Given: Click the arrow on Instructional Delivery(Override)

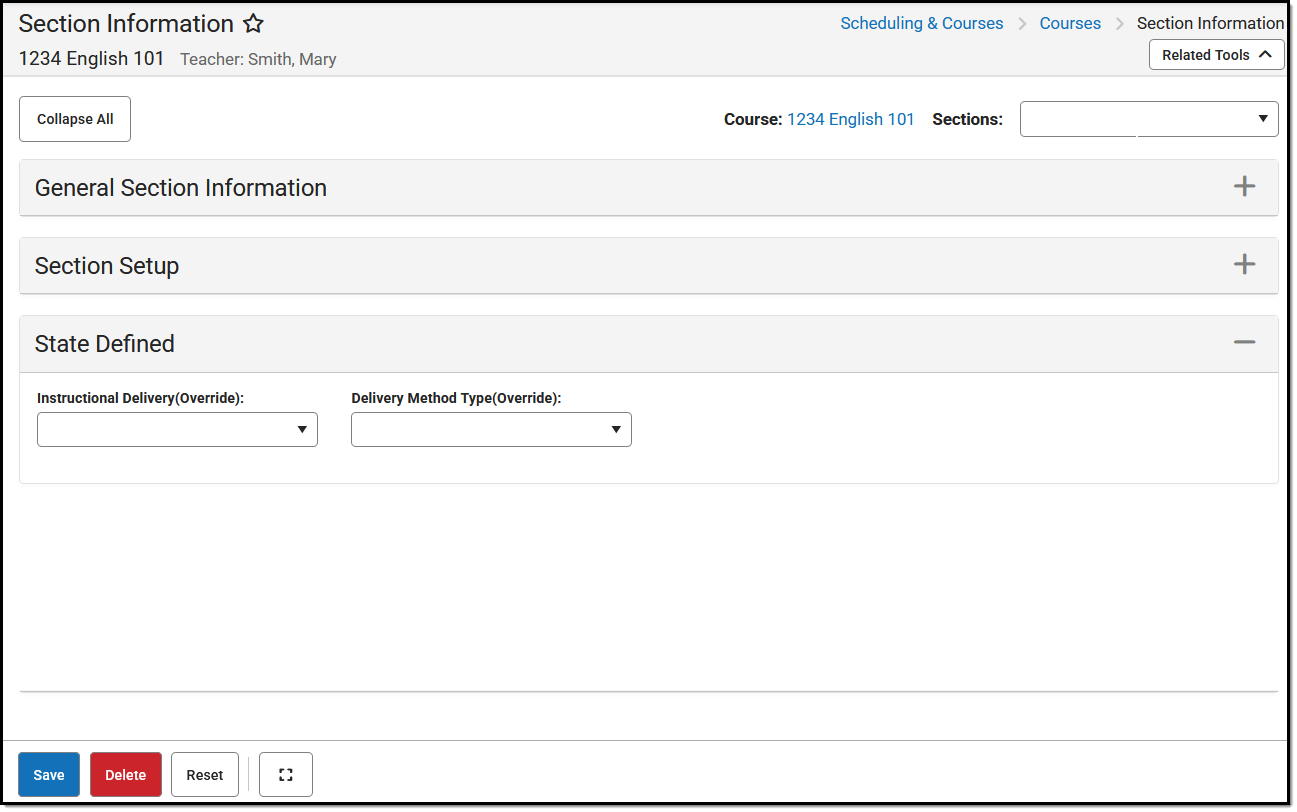Looking at the screenshot, I should [302, 429].
